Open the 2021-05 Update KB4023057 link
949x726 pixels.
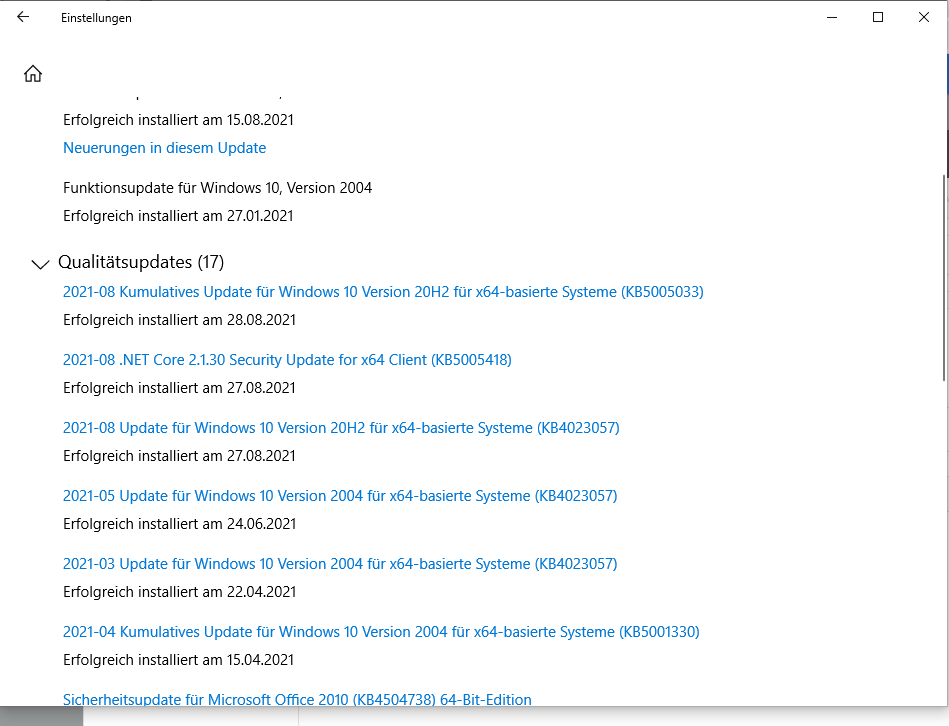pyautogui.click(x=340, y=495)
